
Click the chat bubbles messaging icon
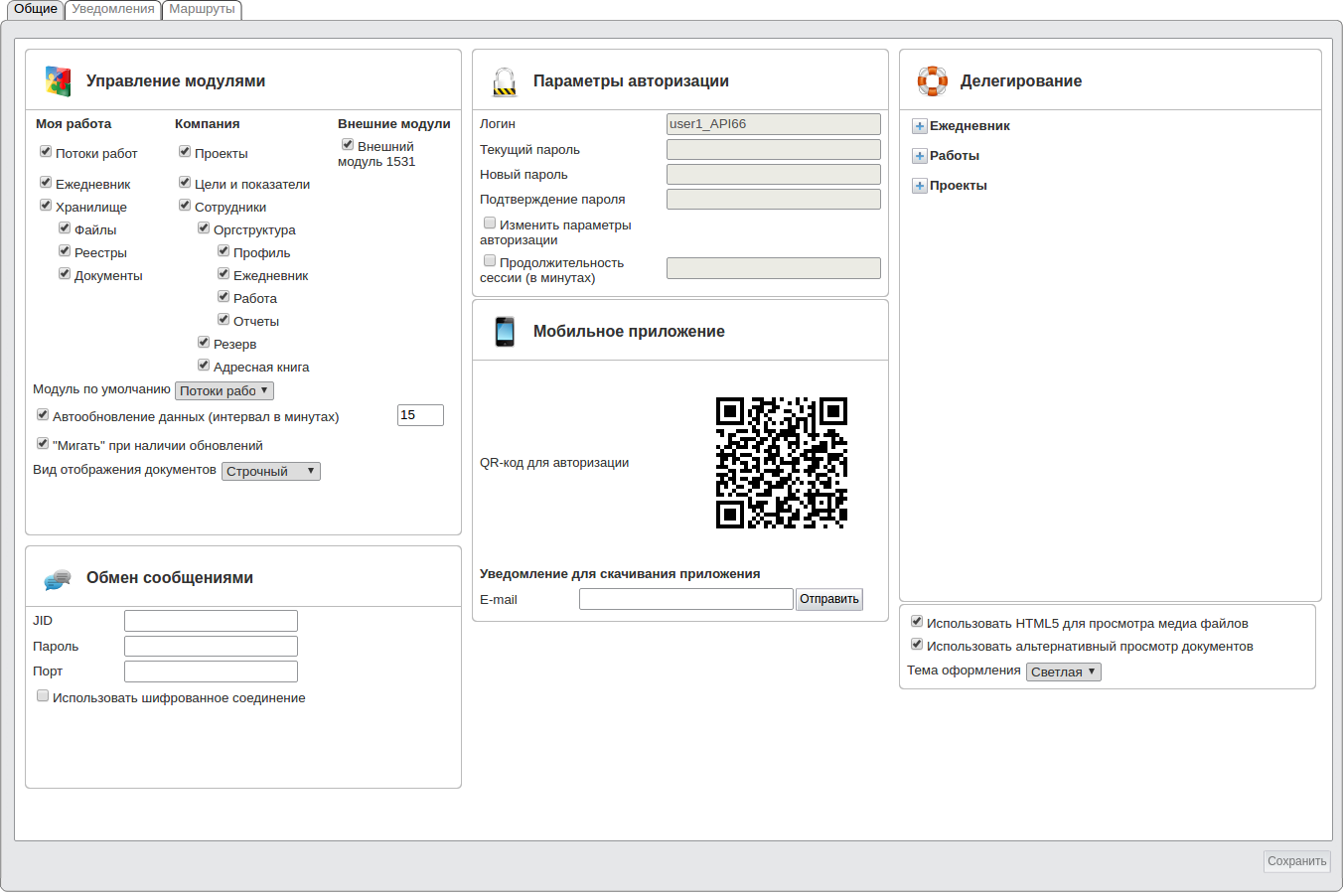click(58, 579)
